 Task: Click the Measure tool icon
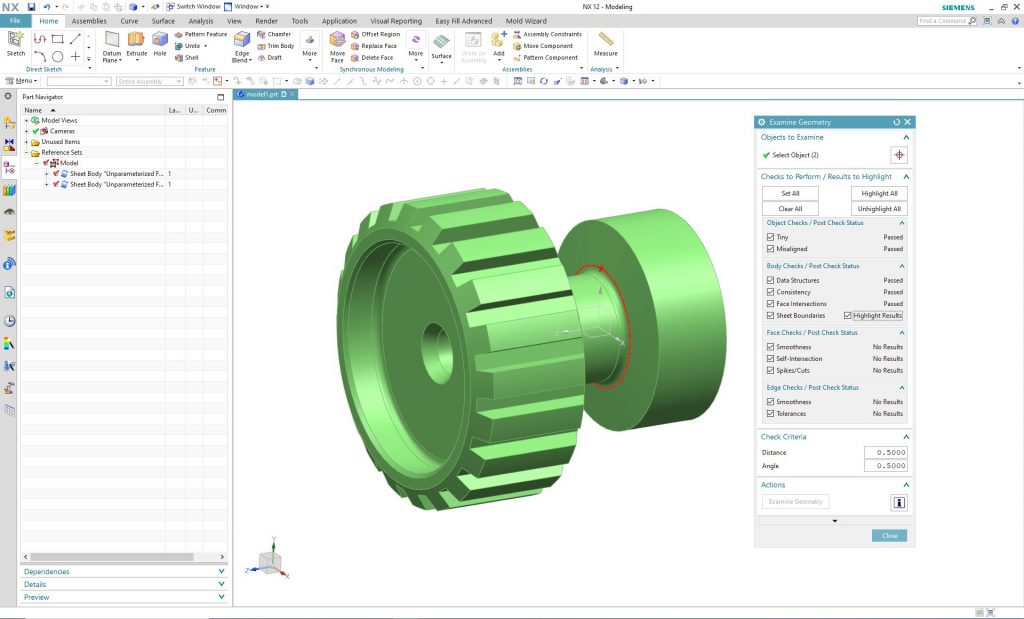pyautogui.click(x=605, y=40)
